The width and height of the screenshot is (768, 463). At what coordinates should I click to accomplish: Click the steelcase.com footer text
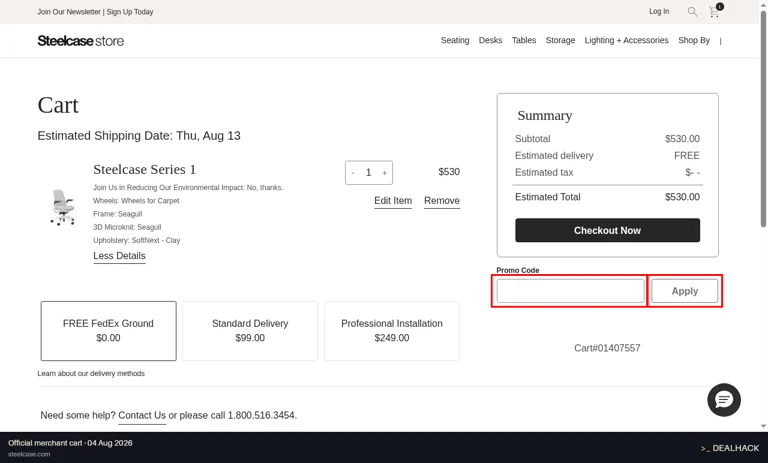(29, 454)
